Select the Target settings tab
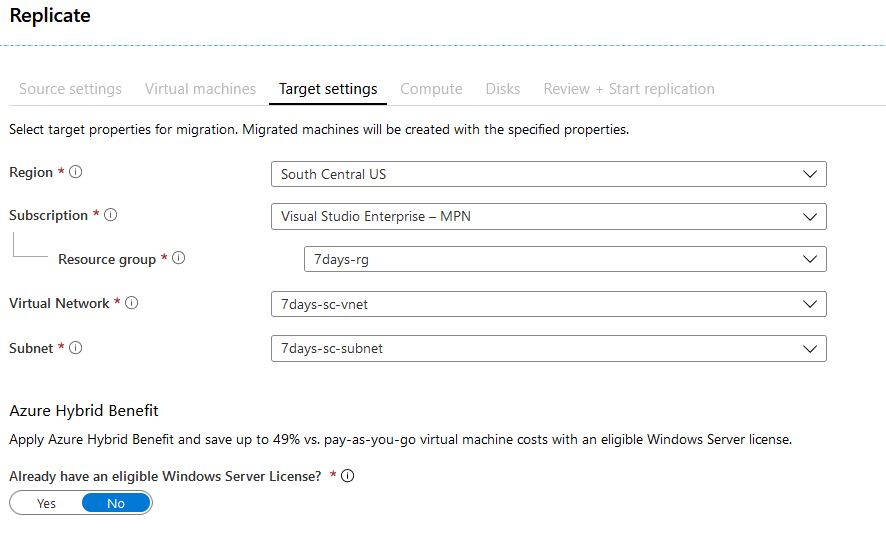The width and height of the screenshot is (886, 551). tap(328, 89)
